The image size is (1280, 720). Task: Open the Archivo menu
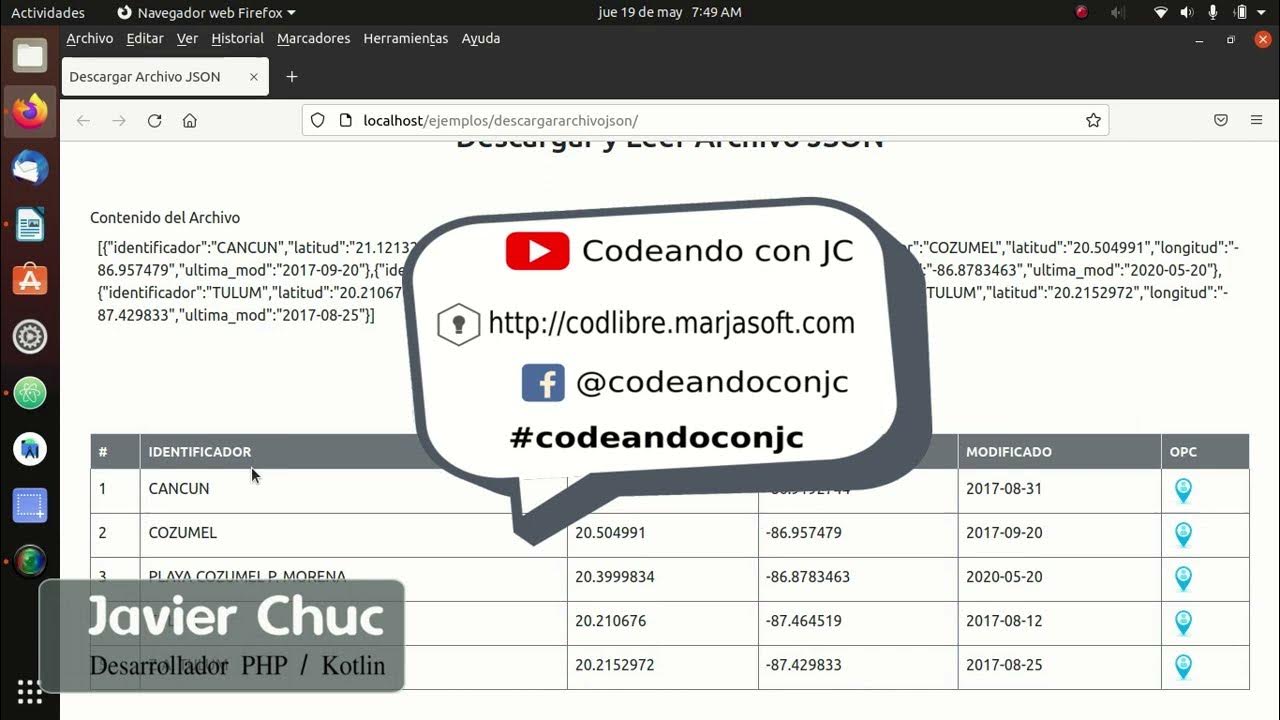[89, 38]
